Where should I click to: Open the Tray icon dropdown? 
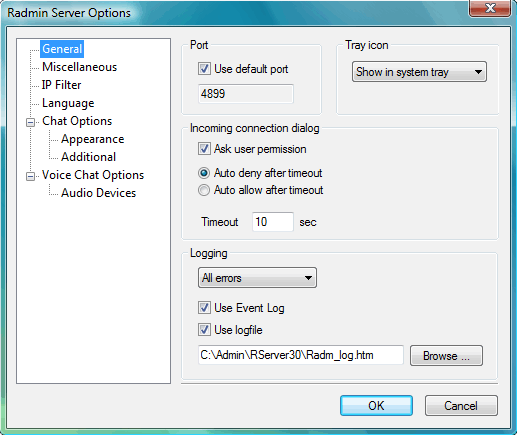(x=419, y=72)
